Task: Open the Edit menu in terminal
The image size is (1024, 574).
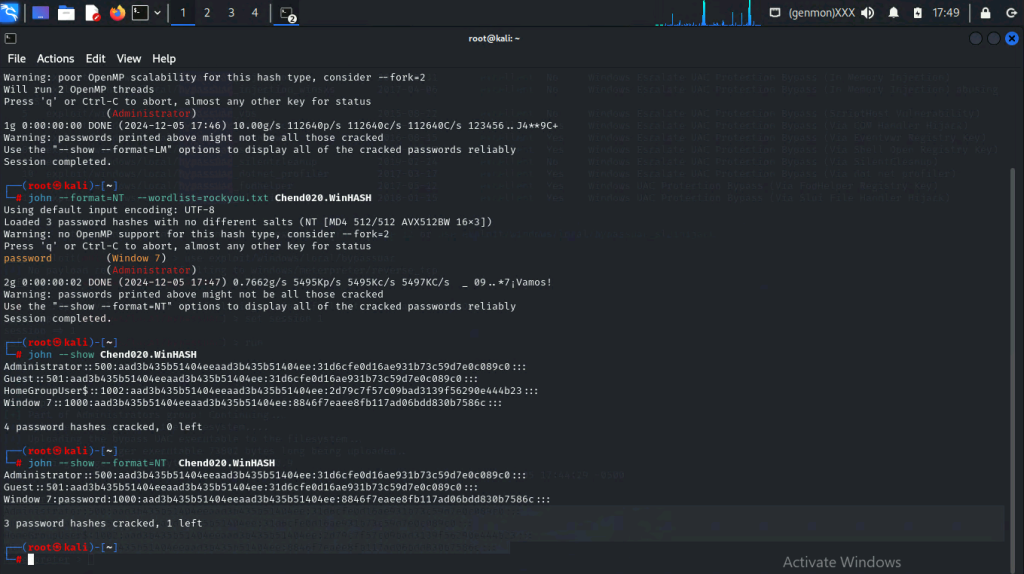Action: pos(96,59)
